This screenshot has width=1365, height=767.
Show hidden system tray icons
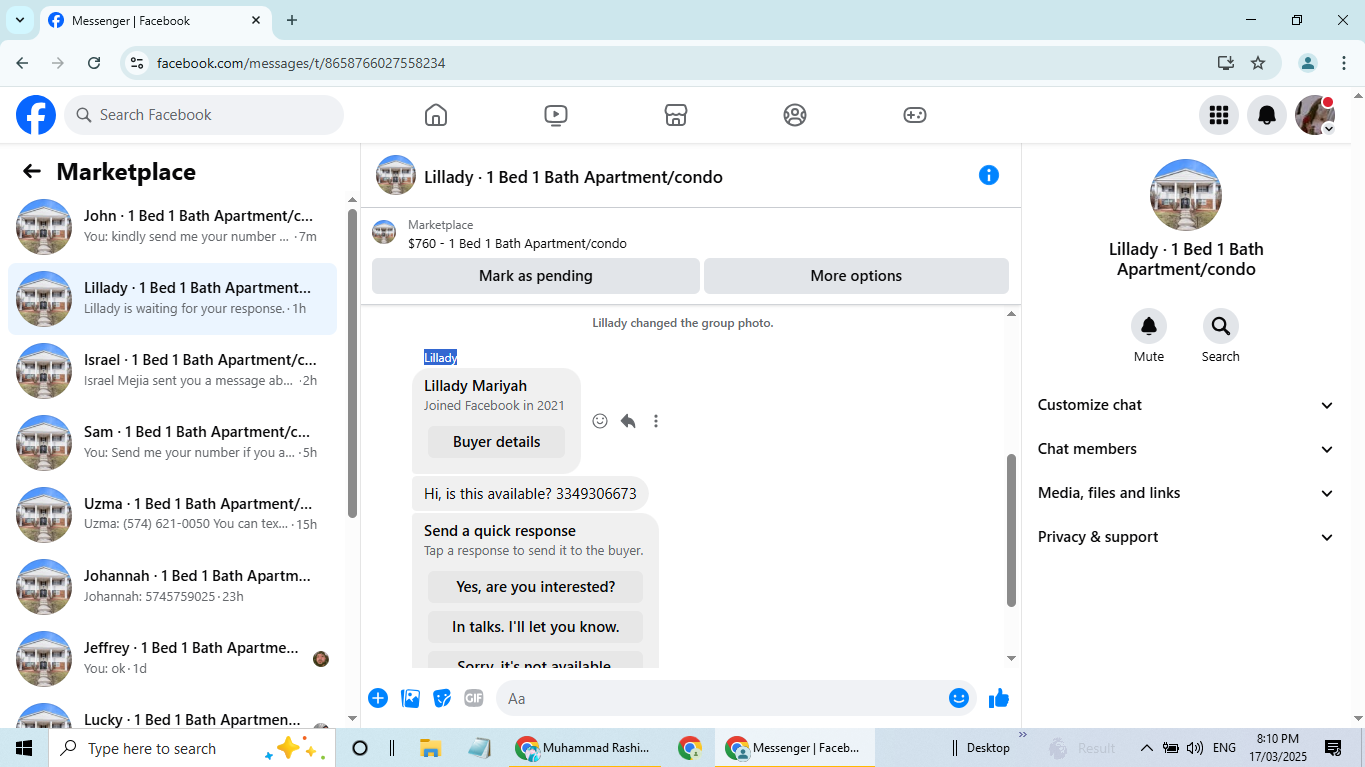coord(1146,748)
